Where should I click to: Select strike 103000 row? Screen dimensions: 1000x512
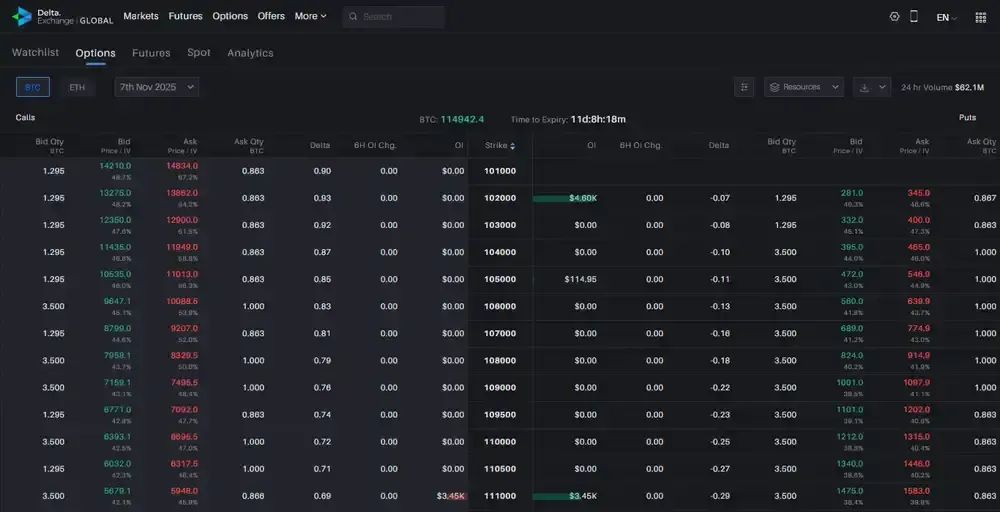point(500,225)
